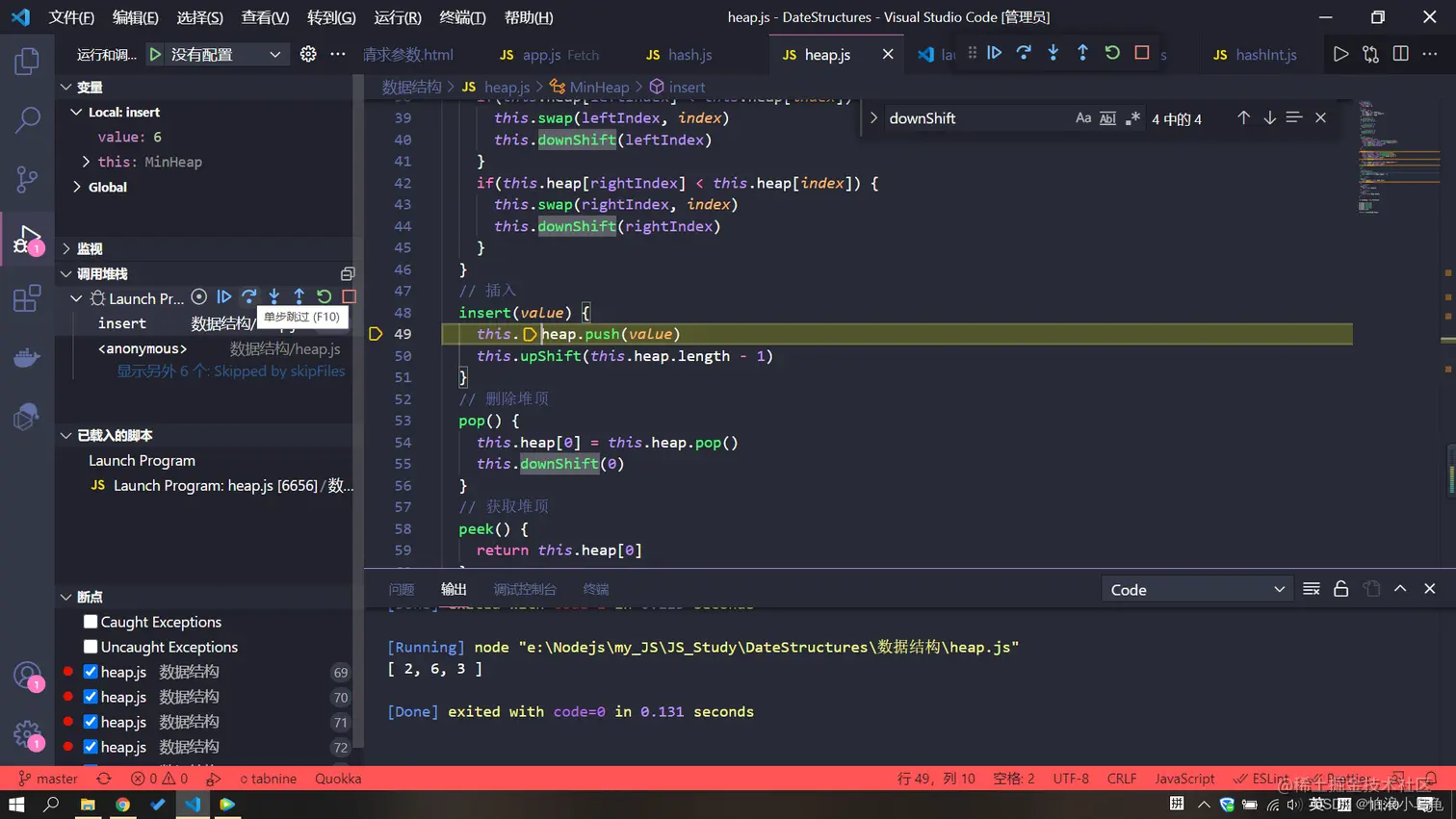Run code with editor title play icon
Screen dimensions: 1456x819
coord(1340,55)
